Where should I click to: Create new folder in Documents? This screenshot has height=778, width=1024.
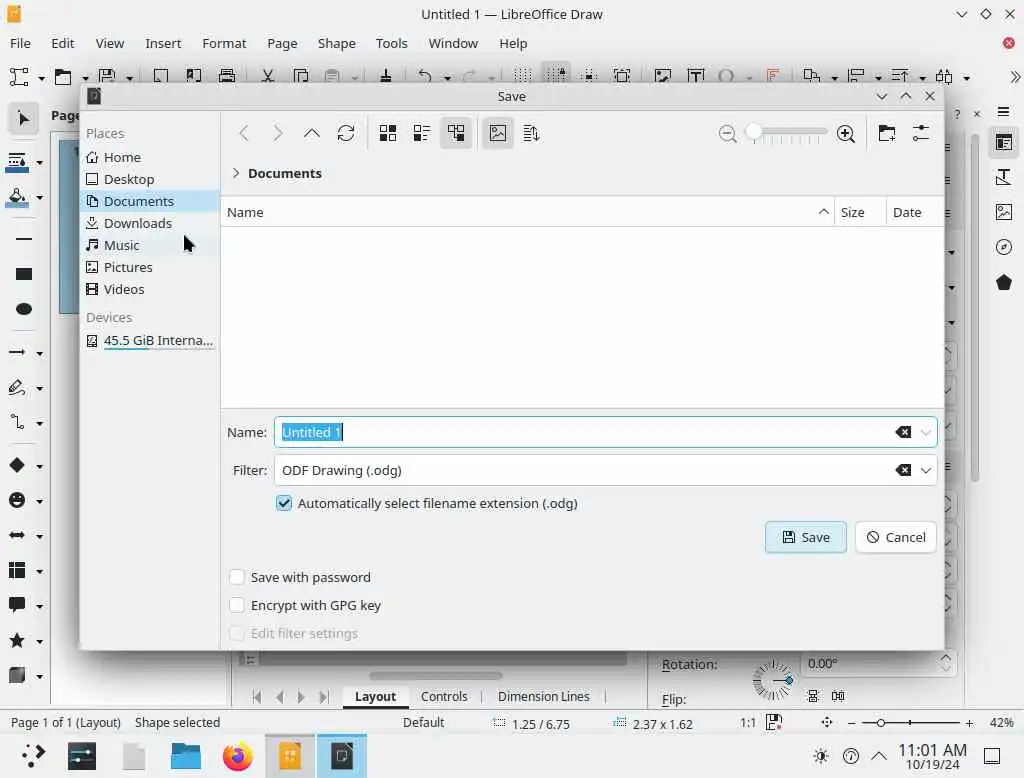coord(886,134)
